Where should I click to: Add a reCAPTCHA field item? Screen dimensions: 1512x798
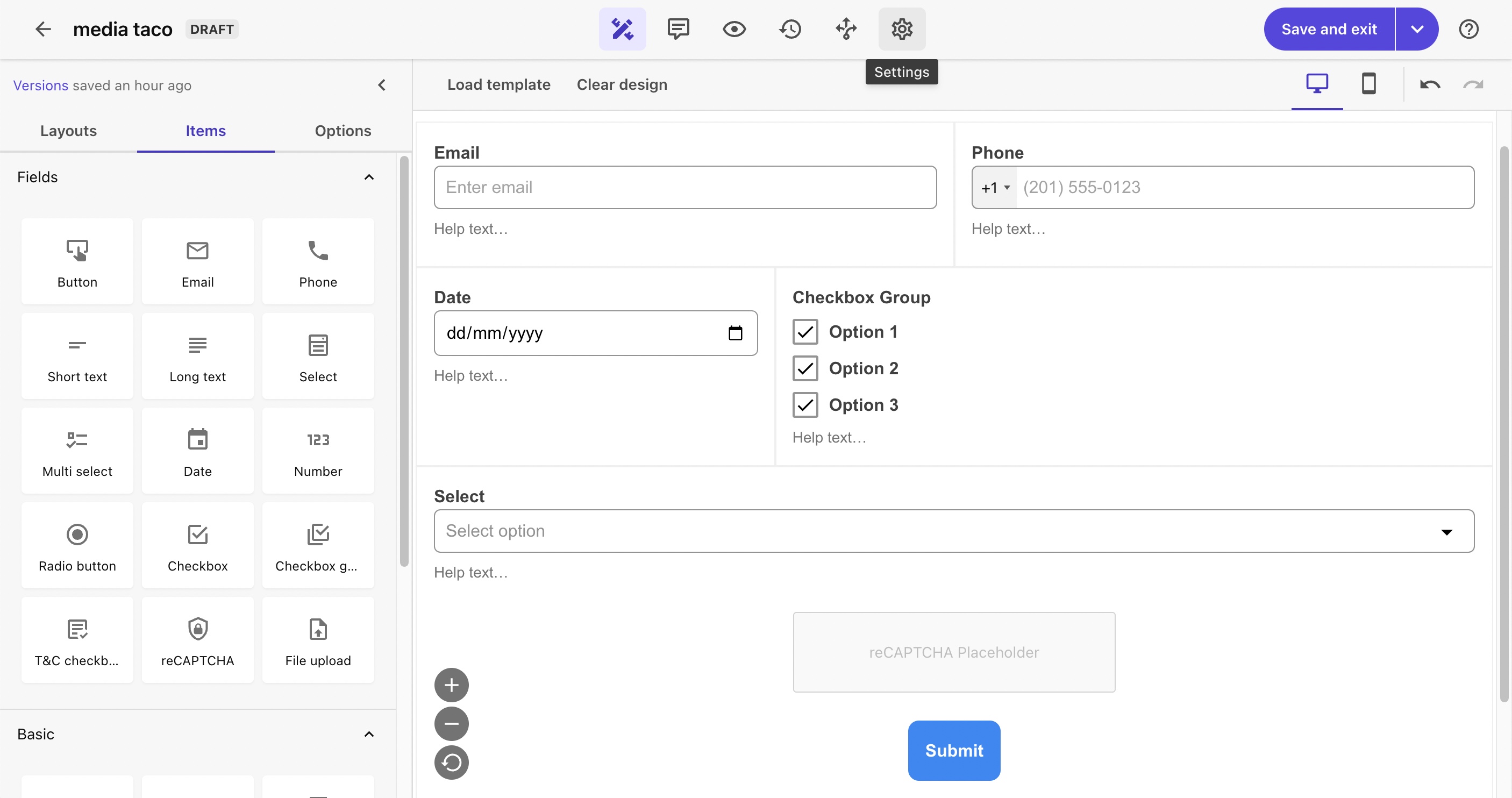(x=197, y=640)
